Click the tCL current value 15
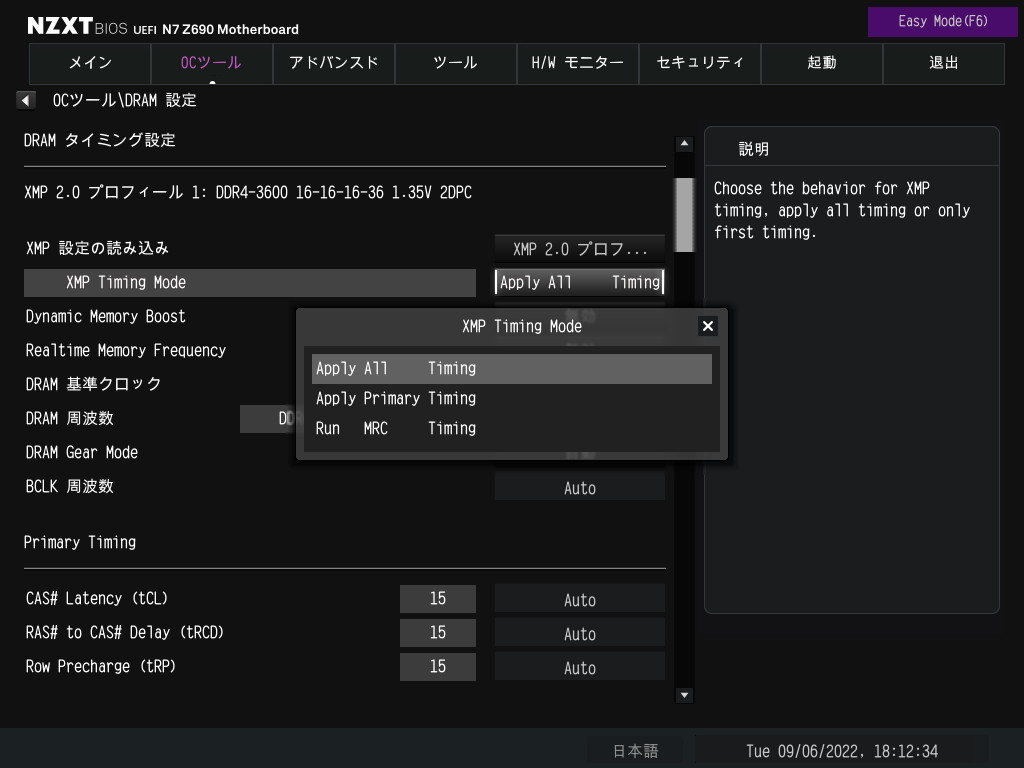 click(438, 599)
